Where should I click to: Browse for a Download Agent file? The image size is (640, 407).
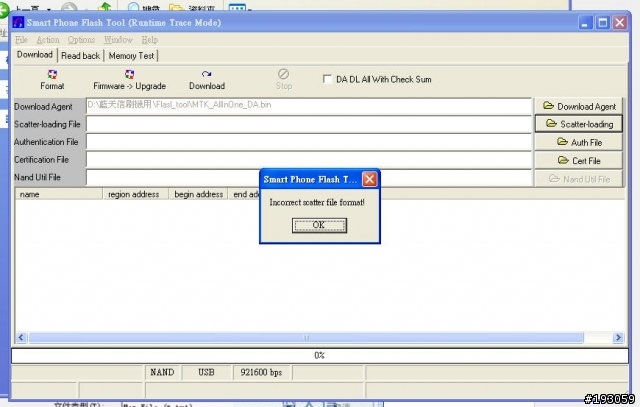tap(578, 106)
